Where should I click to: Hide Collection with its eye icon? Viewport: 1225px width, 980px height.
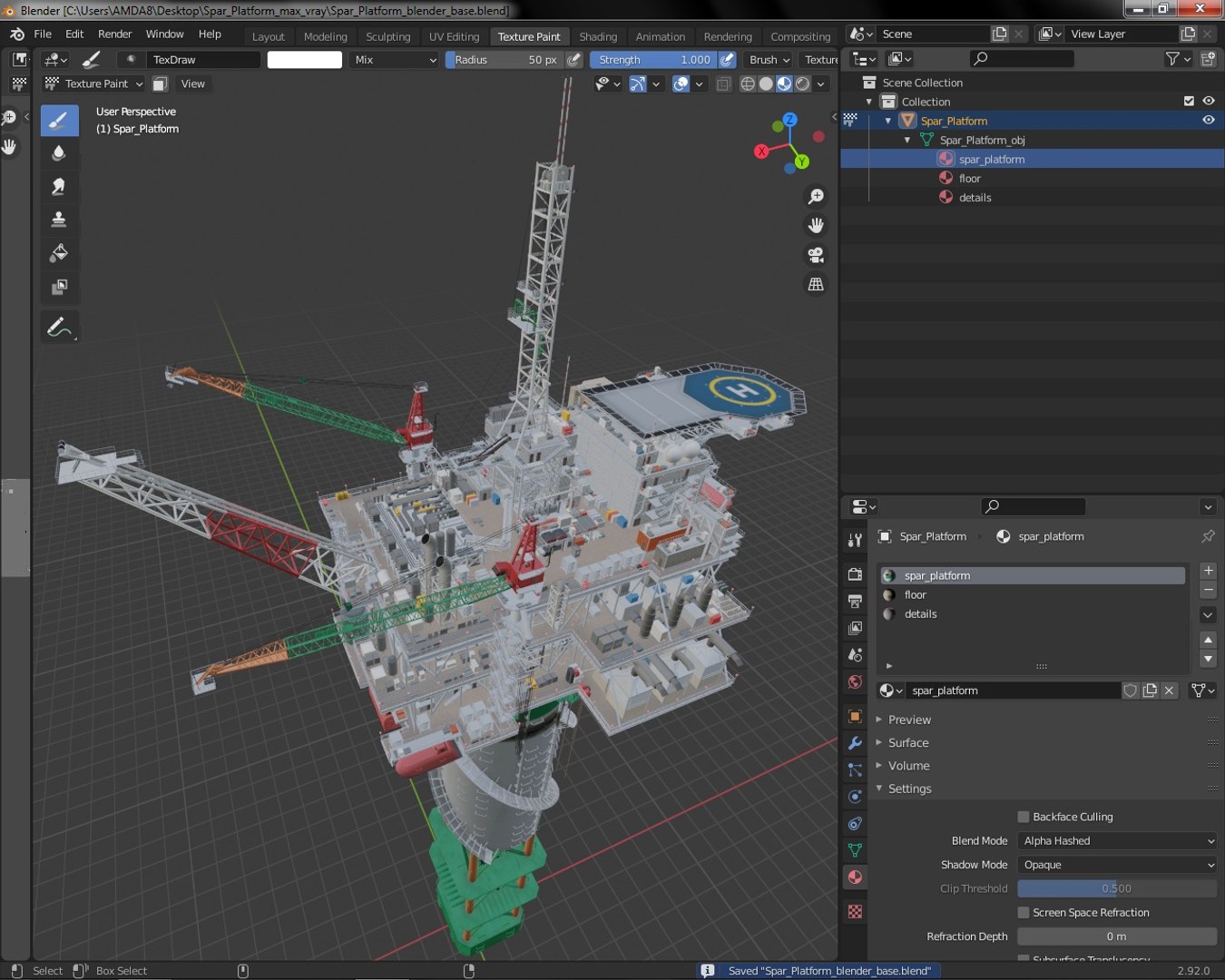point(1209,101)
